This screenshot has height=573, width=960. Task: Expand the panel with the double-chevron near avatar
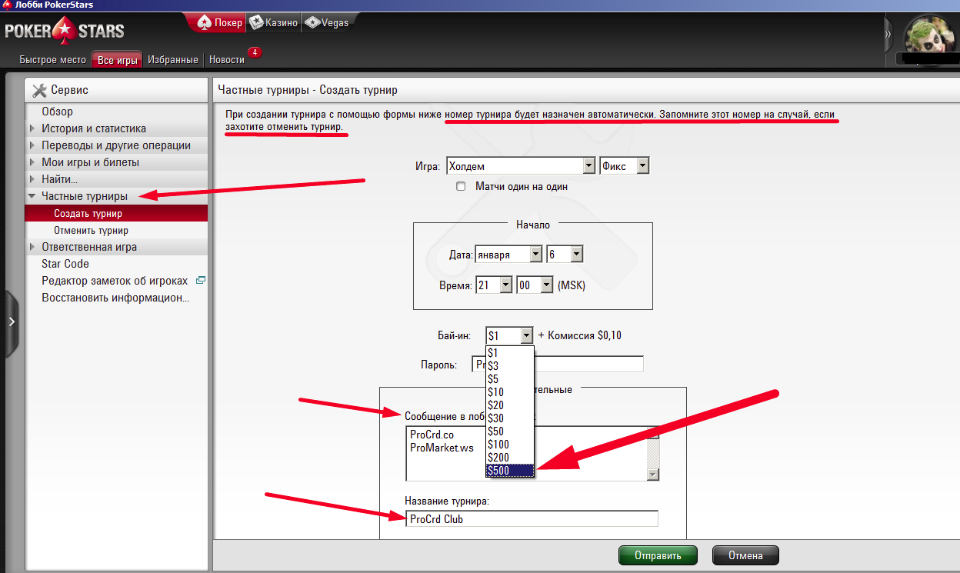pyautogui.click(x=888, y=34)
